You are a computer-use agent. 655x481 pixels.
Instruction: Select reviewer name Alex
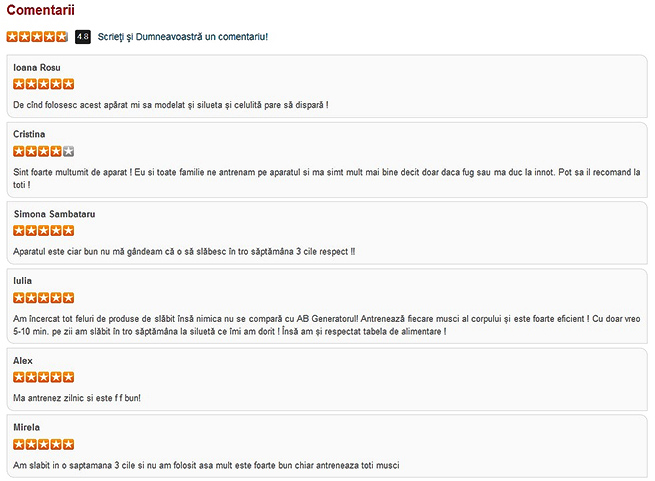tap(23, 360)
